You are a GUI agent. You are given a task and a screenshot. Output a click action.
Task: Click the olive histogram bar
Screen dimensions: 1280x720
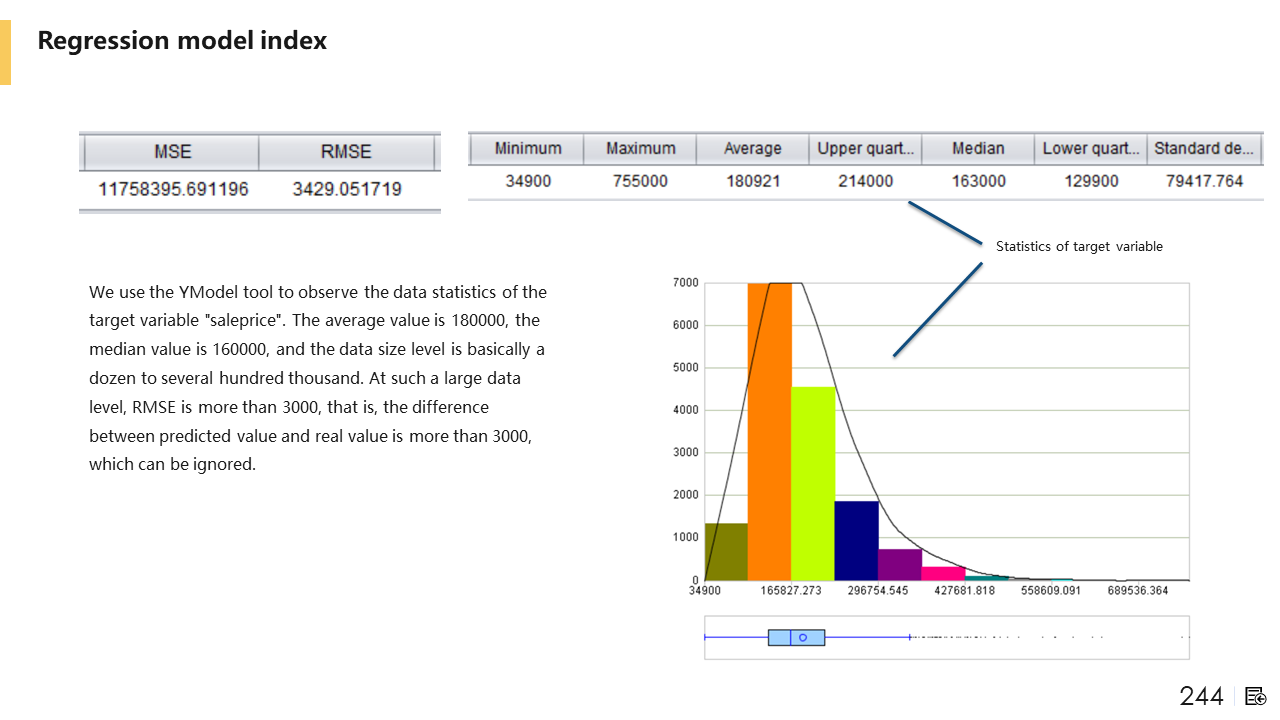726,551
